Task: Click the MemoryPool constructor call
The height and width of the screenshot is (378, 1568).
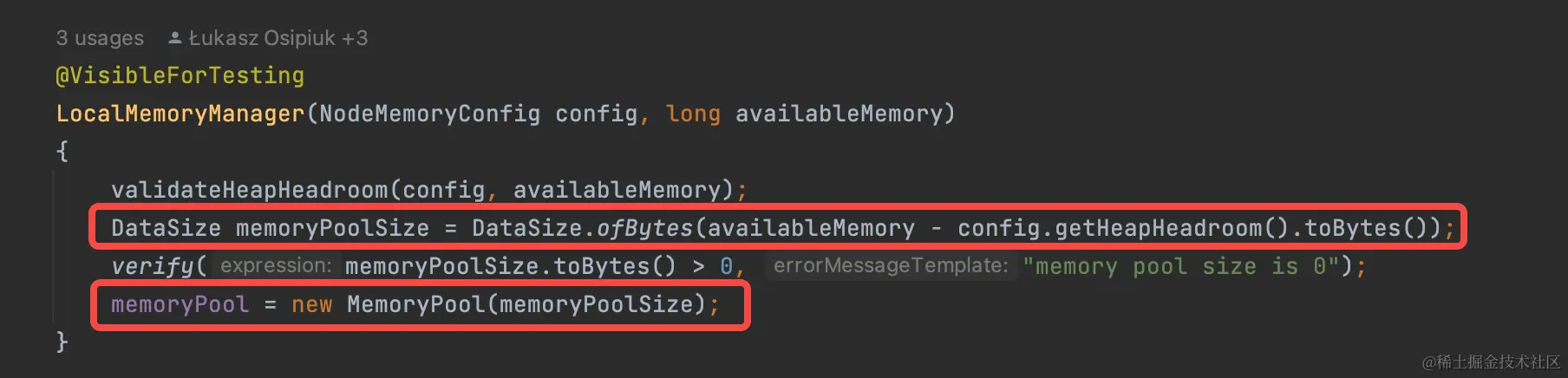Action: [x=415, y=304]
